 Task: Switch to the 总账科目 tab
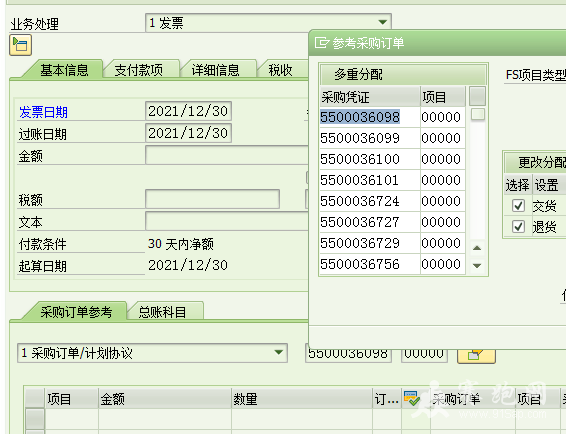click(x=162, y=312)
